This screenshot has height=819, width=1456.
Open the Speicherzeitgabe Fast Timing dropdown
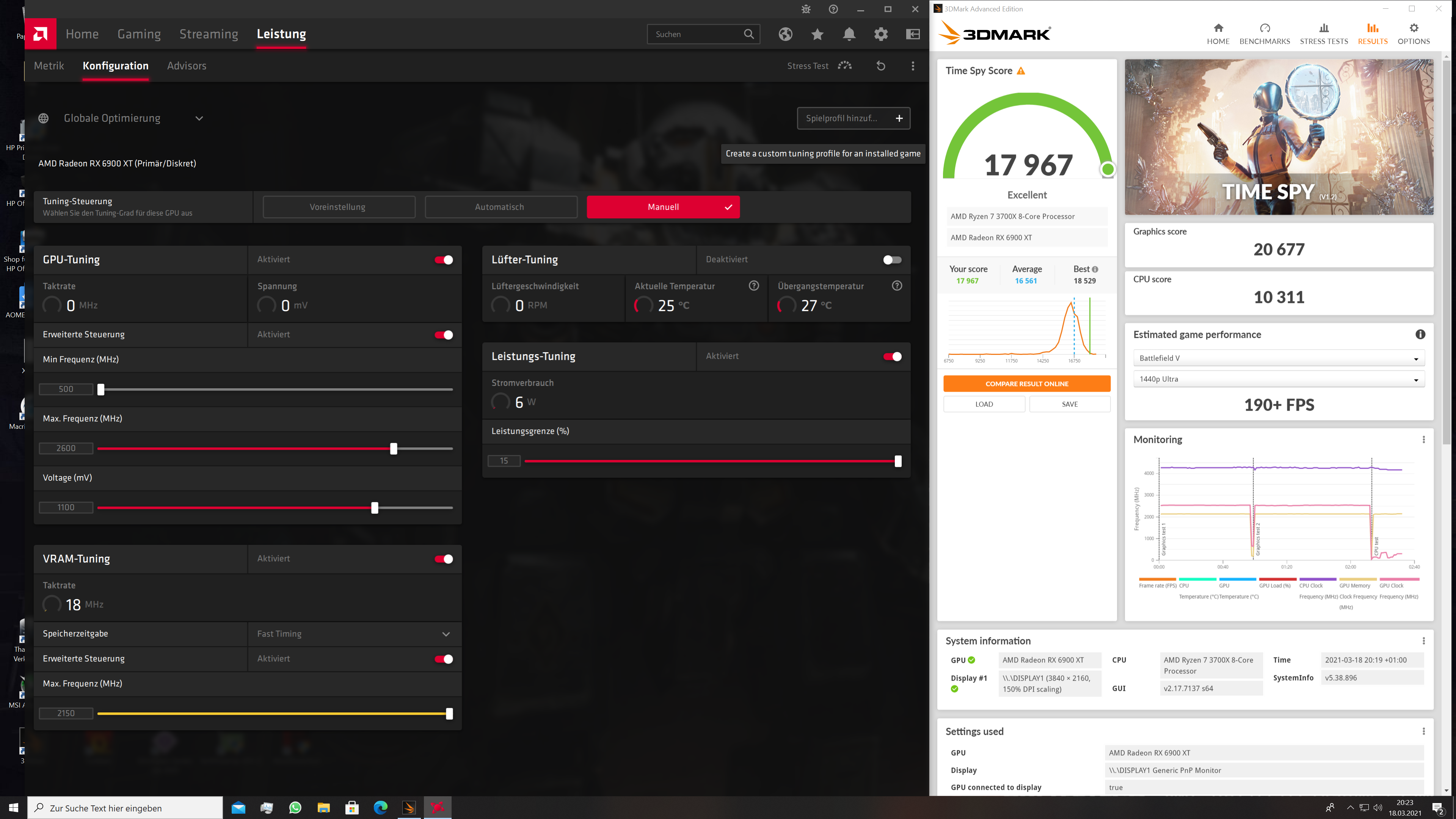(446, 634)
